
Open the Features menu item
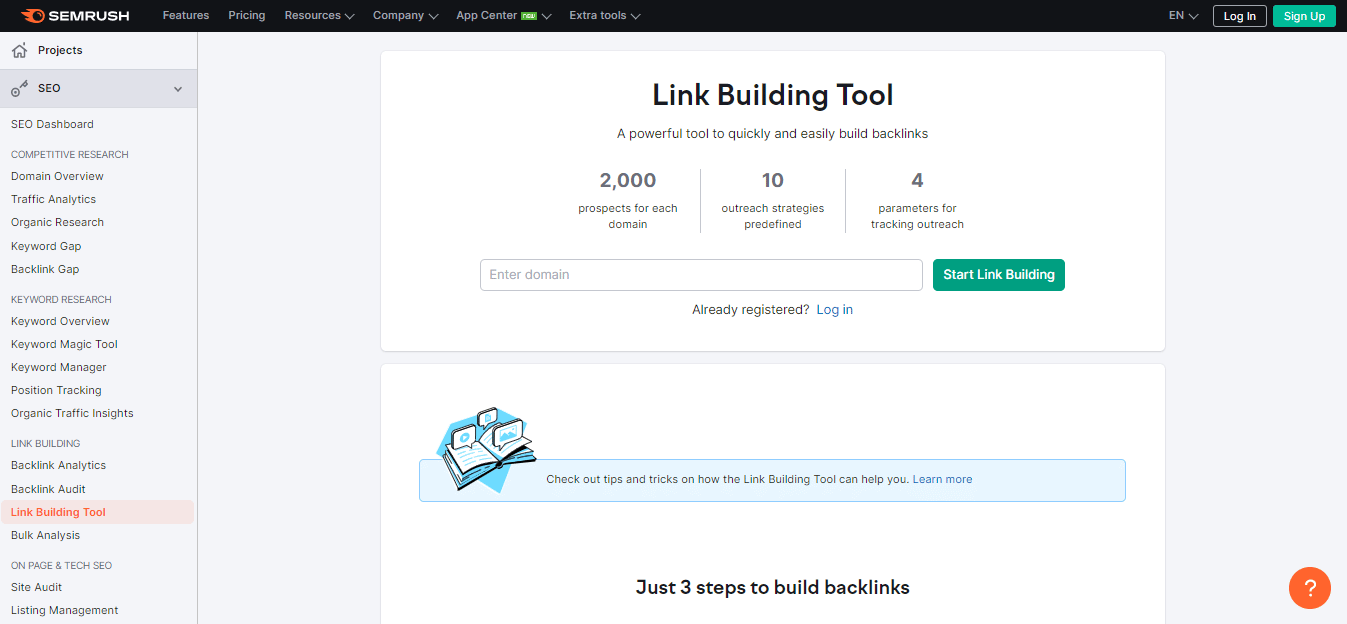click(186, 16)
